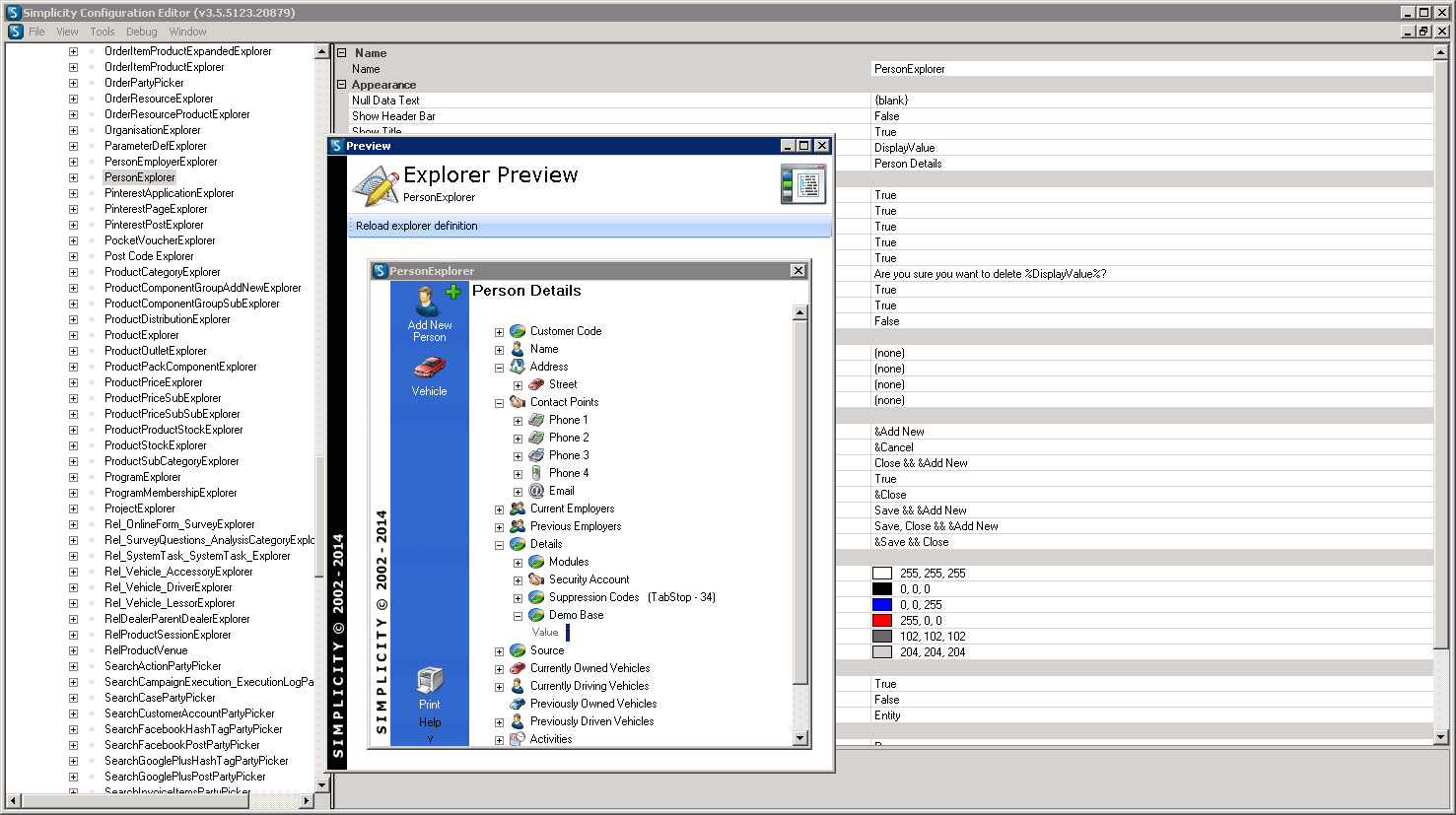Collapse the Name property section
Viewport: 1456px width, 815px height.
342,53
